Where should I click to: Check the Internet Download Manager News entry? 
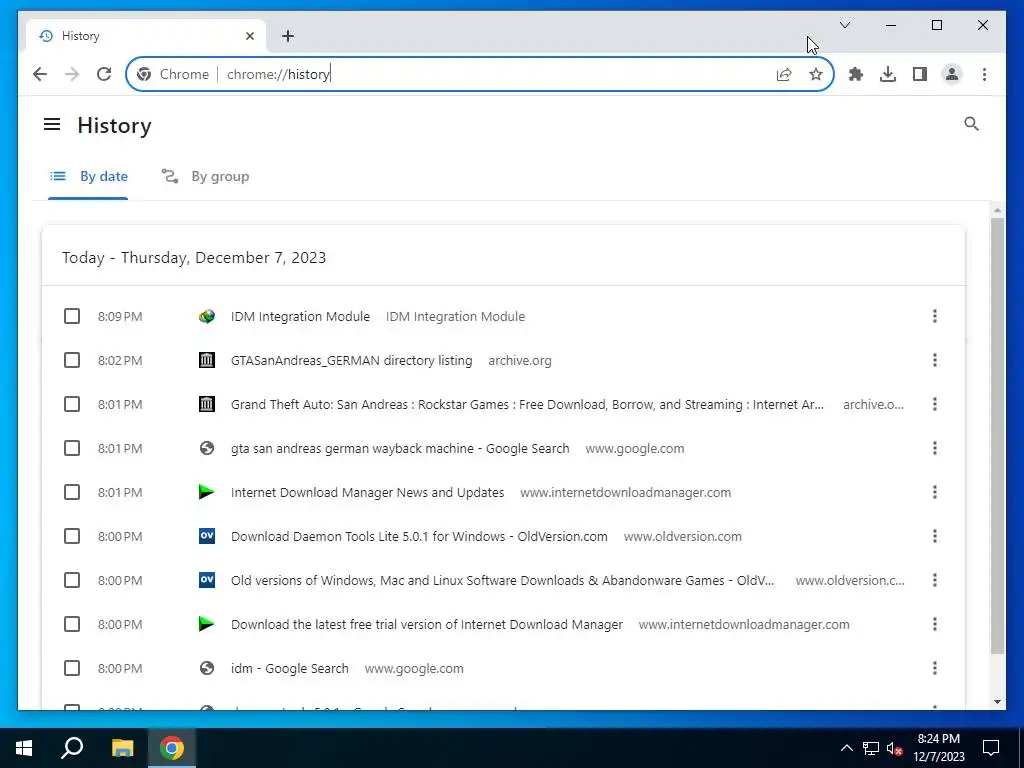(72, 492)
